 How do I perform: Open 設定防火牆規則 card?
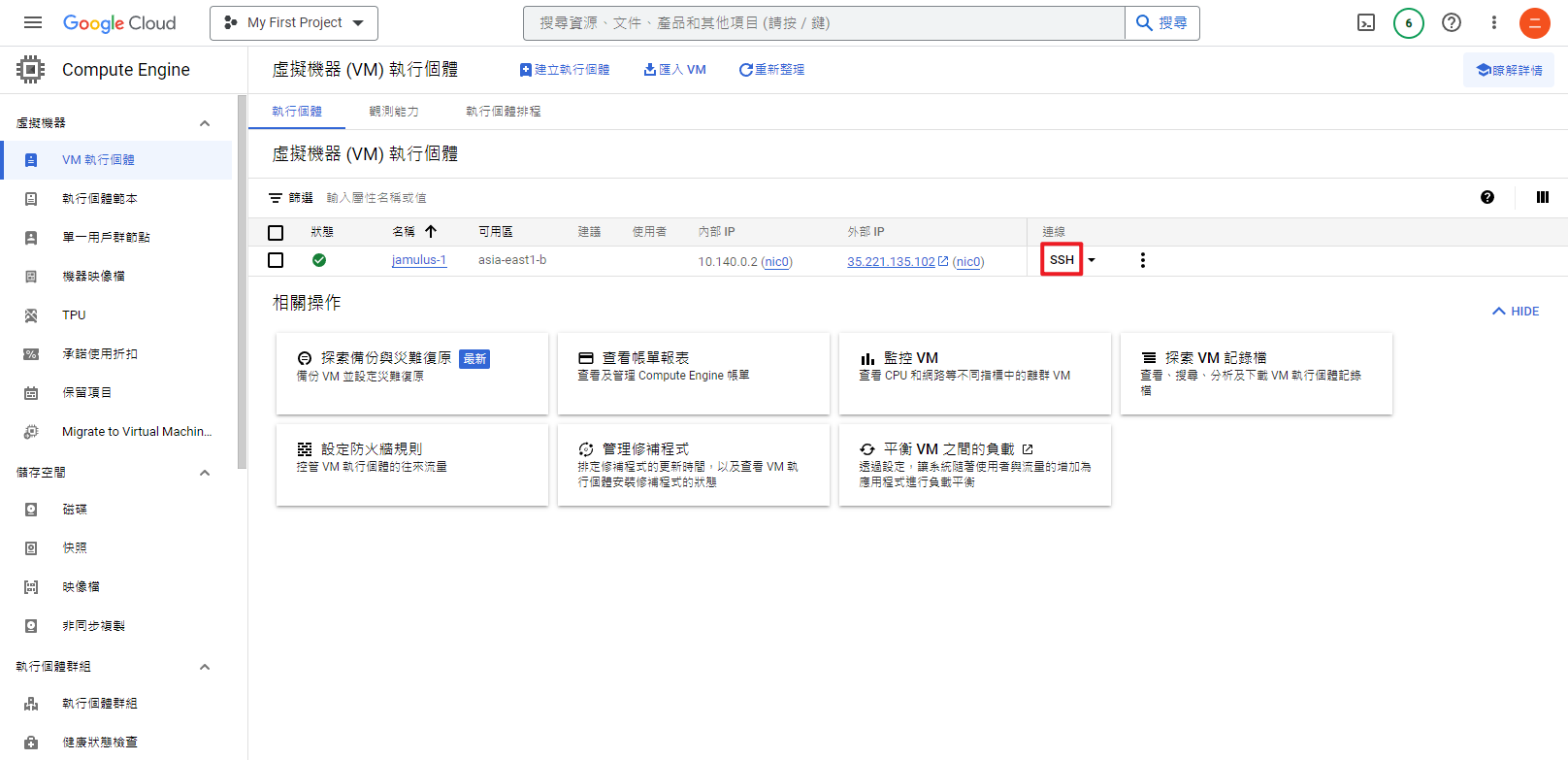(412, 465)
